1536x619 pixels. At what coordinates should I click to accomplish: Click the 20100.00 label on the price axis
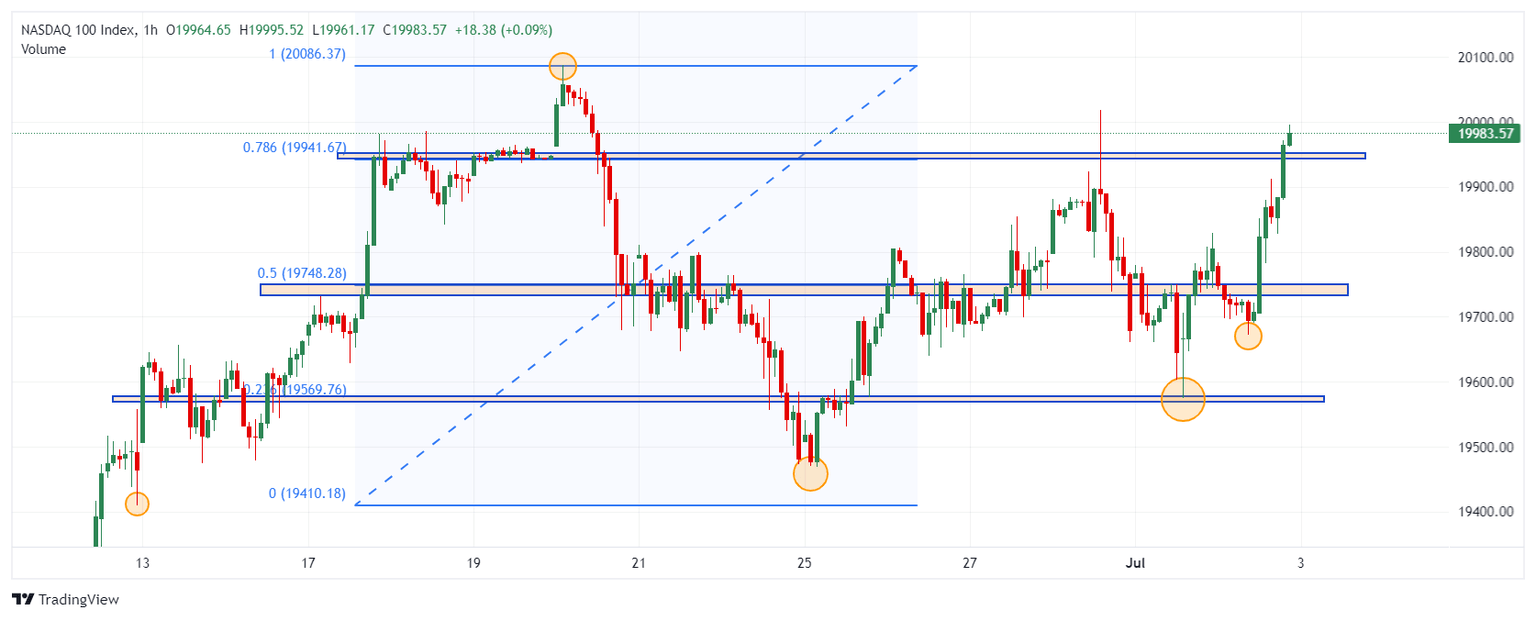[x=1478, y=58]
